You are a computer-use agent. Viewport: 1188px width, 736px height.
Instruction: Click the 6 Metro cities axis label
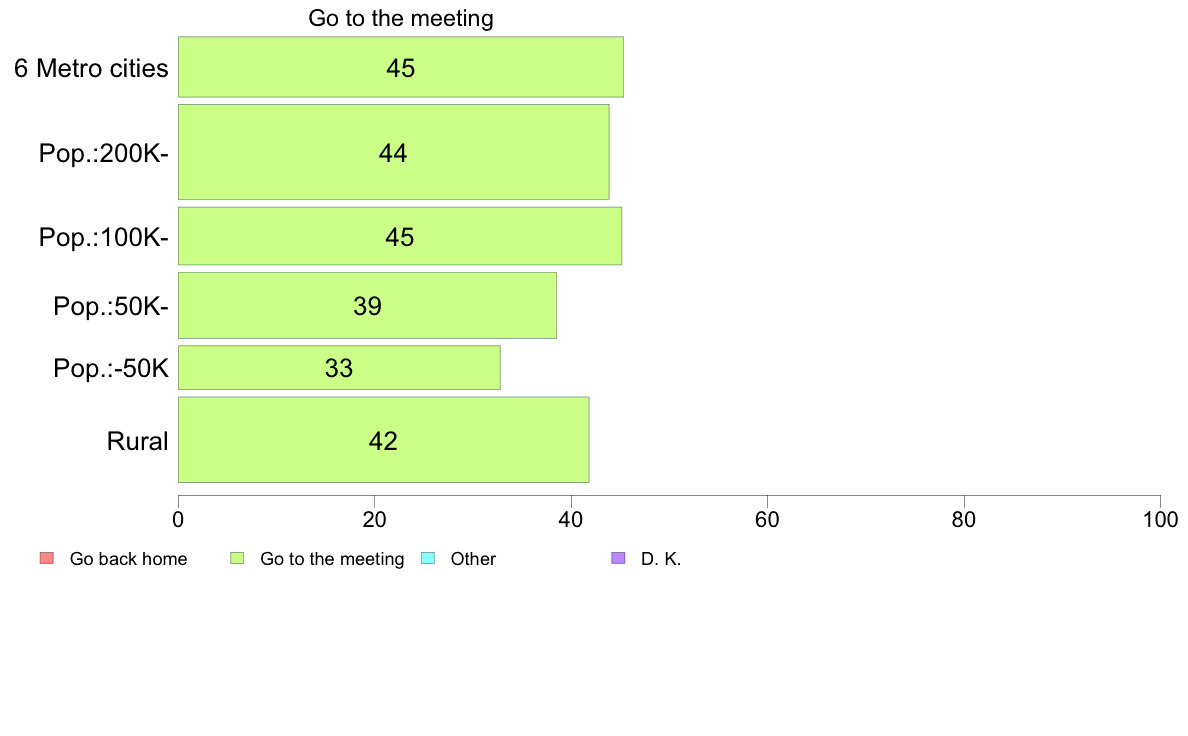pyautogui.click(x=91, y=68)
